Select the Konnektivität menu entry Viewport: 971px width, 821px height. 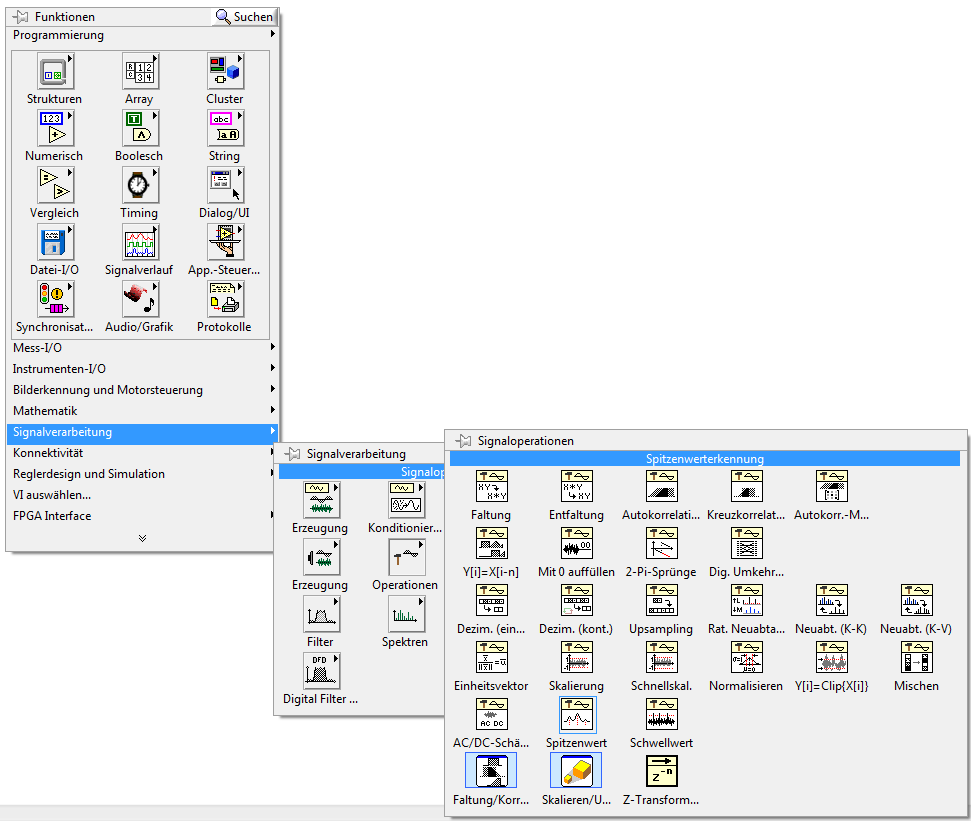[x=47, y=454]
